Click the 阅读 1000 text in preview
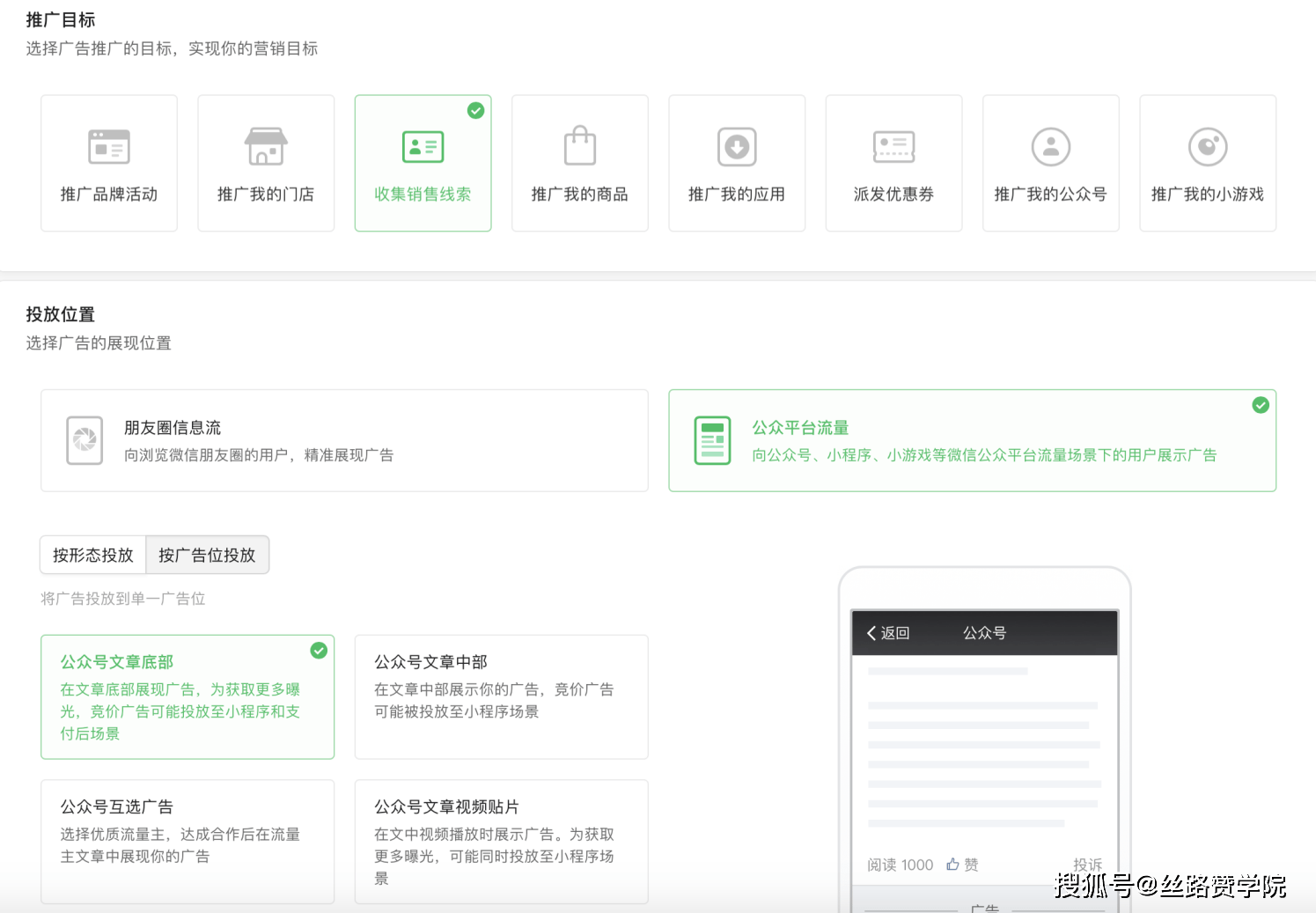The width and height of the screenshot is (1316, 913). click(x=900, y=865)
